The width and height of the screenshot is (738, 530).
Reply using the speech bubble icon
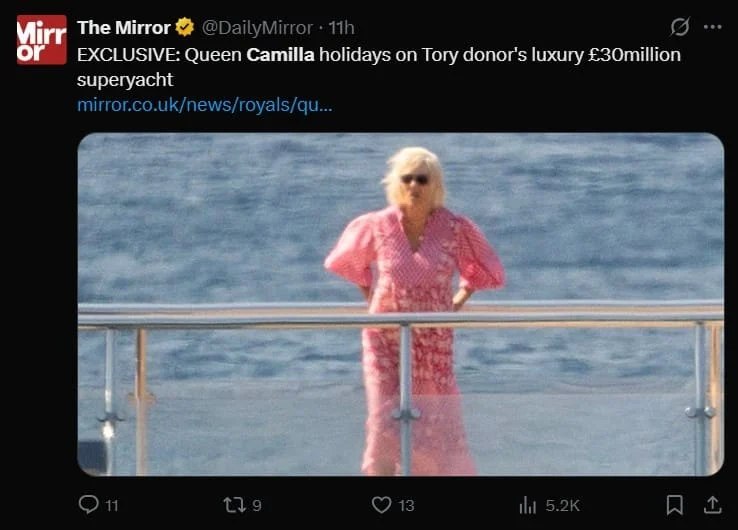pos(88,505)
